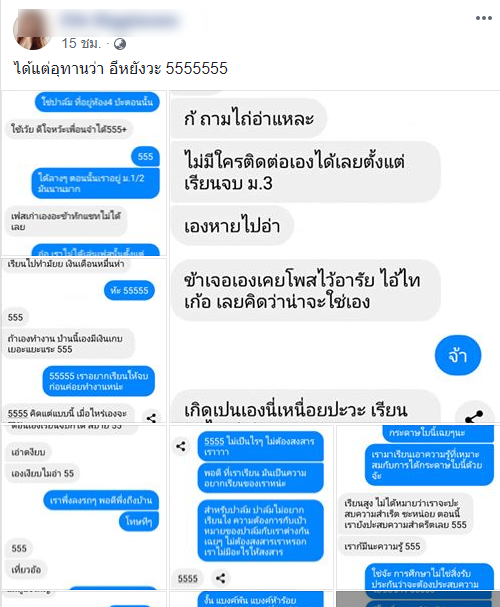500x607 pixels.
Task: Click share icon left of 5555 ไม่เป็นไรๆ bubble
Action: [181, 446]
